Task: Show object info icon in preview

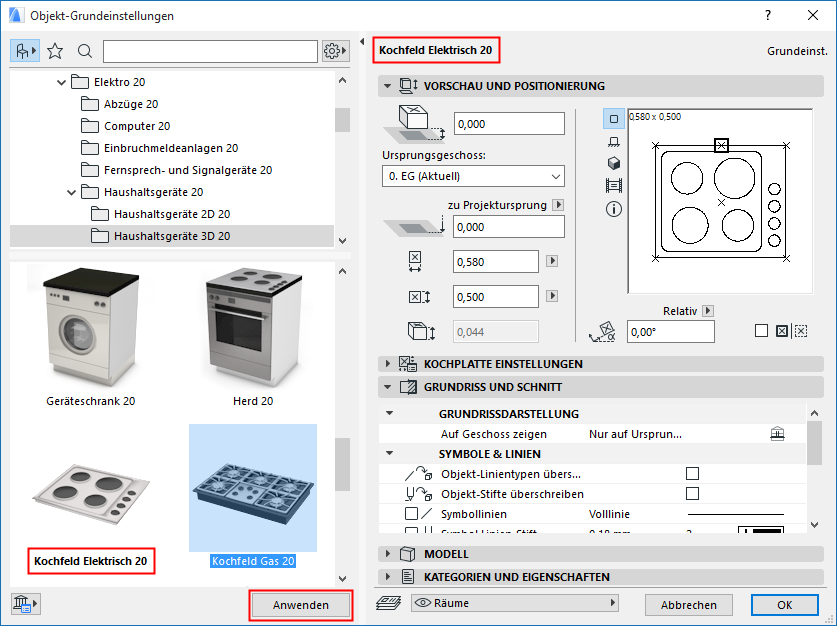Action: (614, 209)
